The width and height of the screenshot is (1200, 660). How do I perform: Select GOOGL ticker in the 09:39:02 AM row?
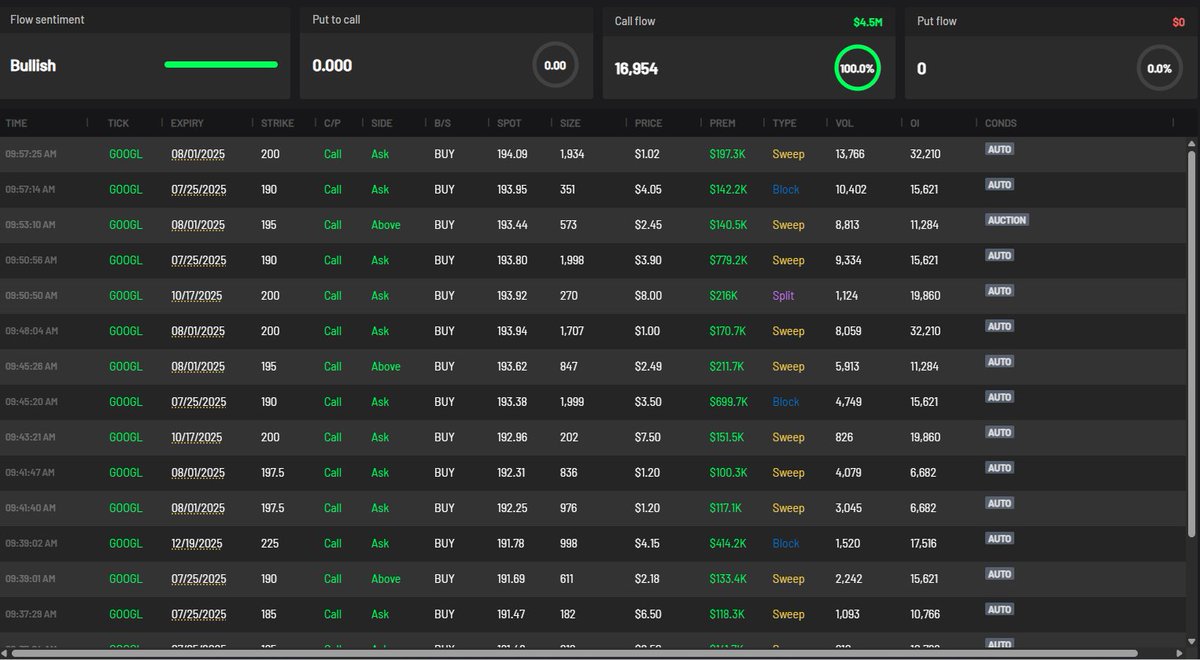(125, 543)
